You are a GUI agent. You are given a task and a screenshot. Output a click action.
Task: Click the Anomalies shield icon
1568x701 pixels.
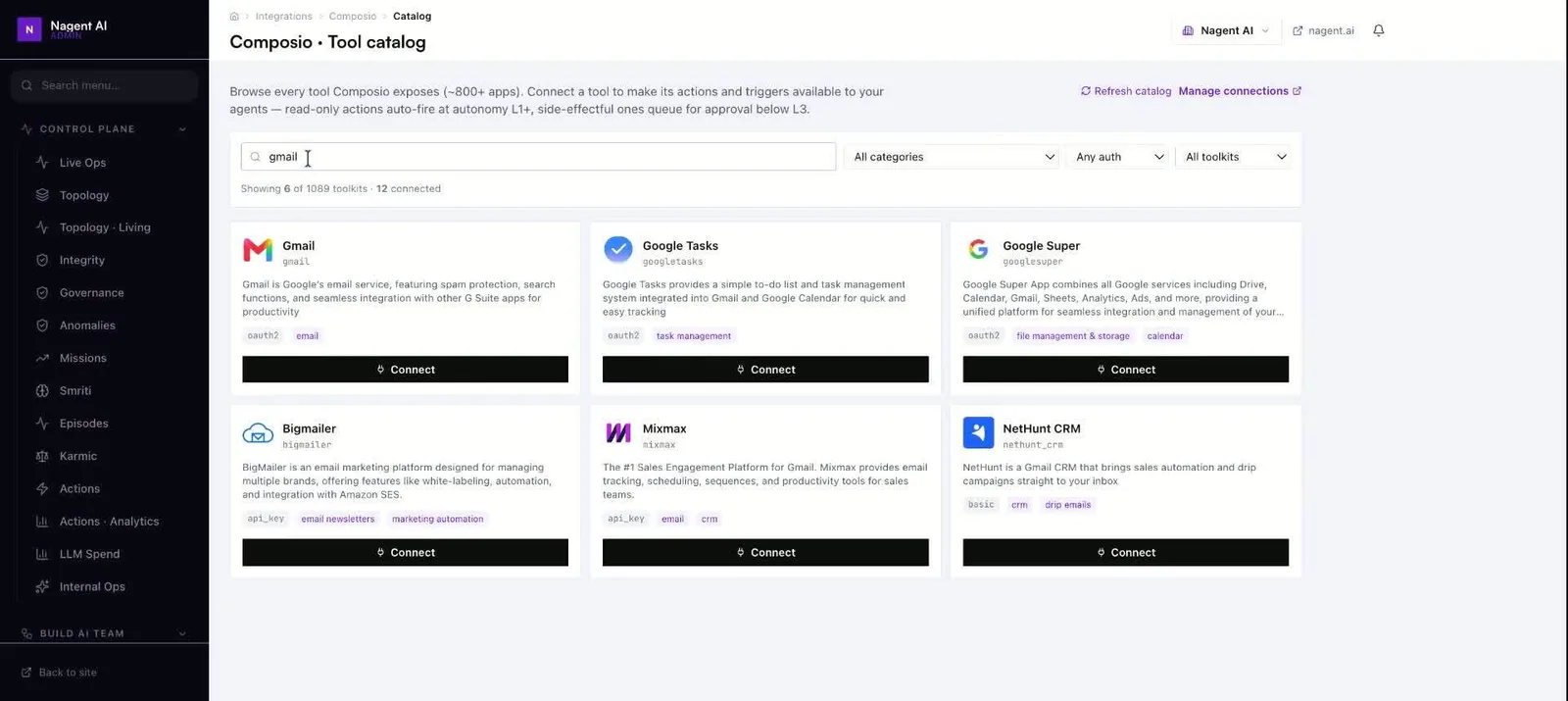pos(42,325)
